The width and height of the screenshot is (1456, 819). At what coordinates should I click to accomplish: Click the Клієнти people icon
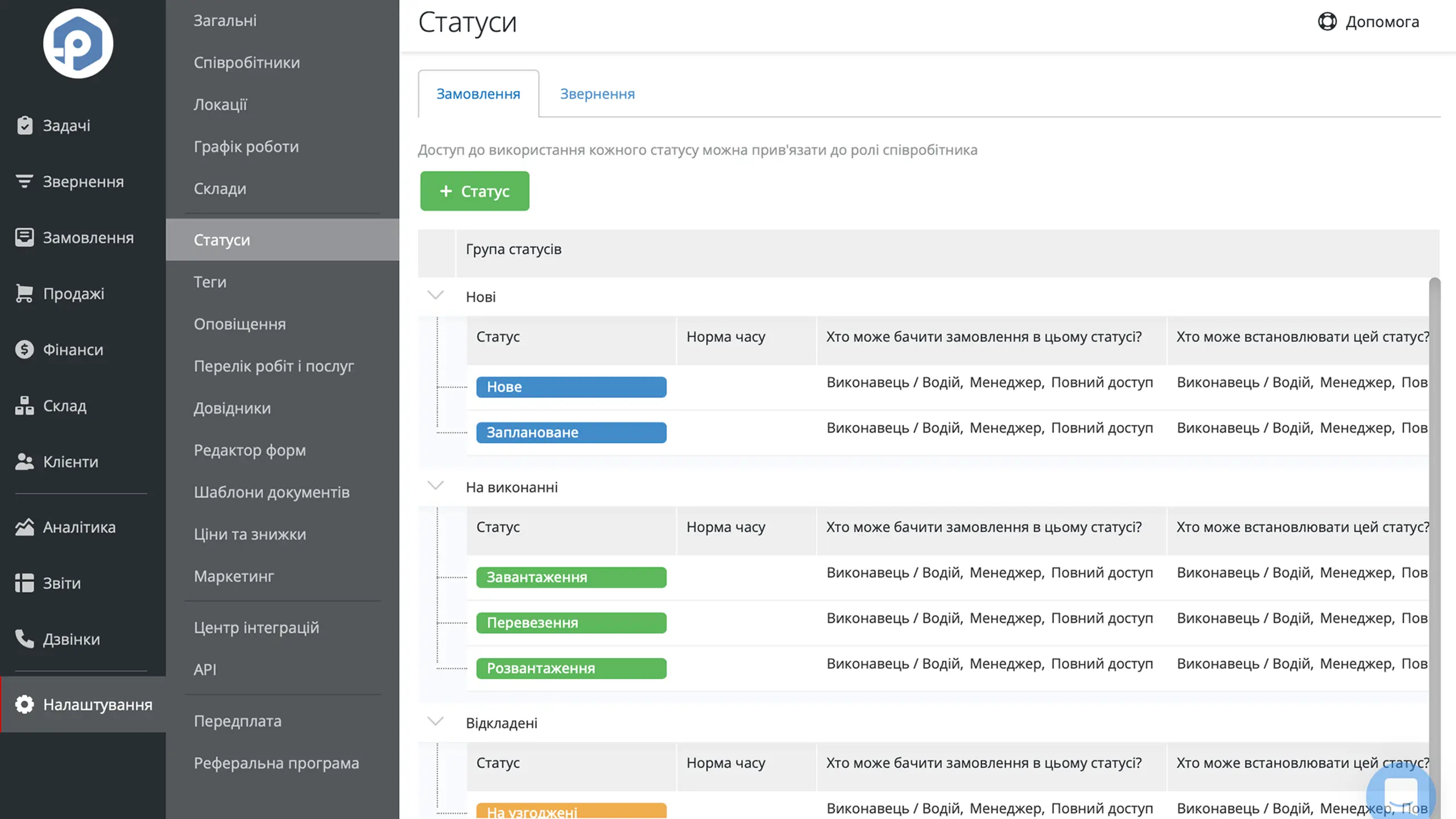(x=24, y=461)
